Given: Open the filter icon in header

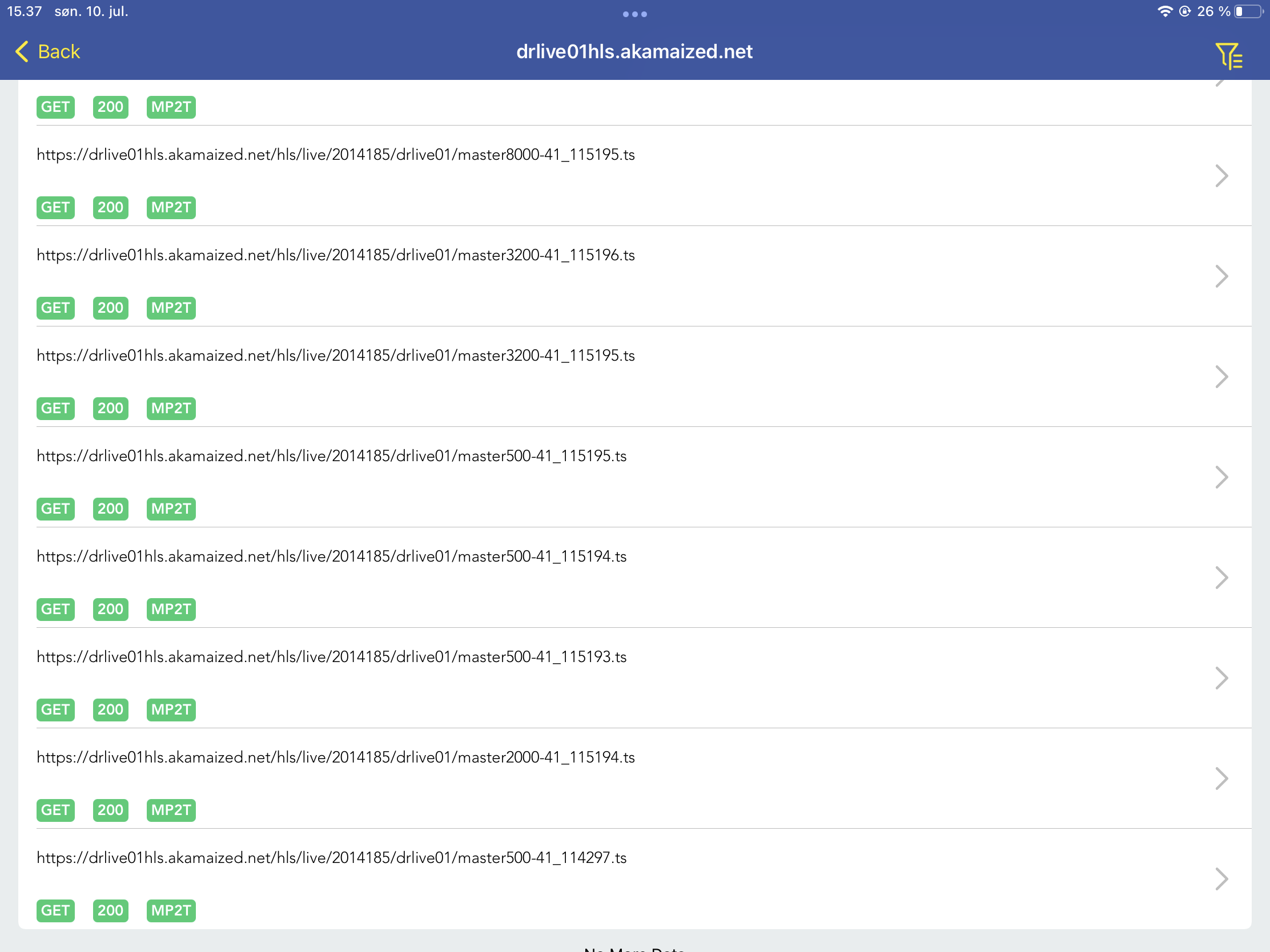Looking at the screenshot, I should coord(1228,55).
